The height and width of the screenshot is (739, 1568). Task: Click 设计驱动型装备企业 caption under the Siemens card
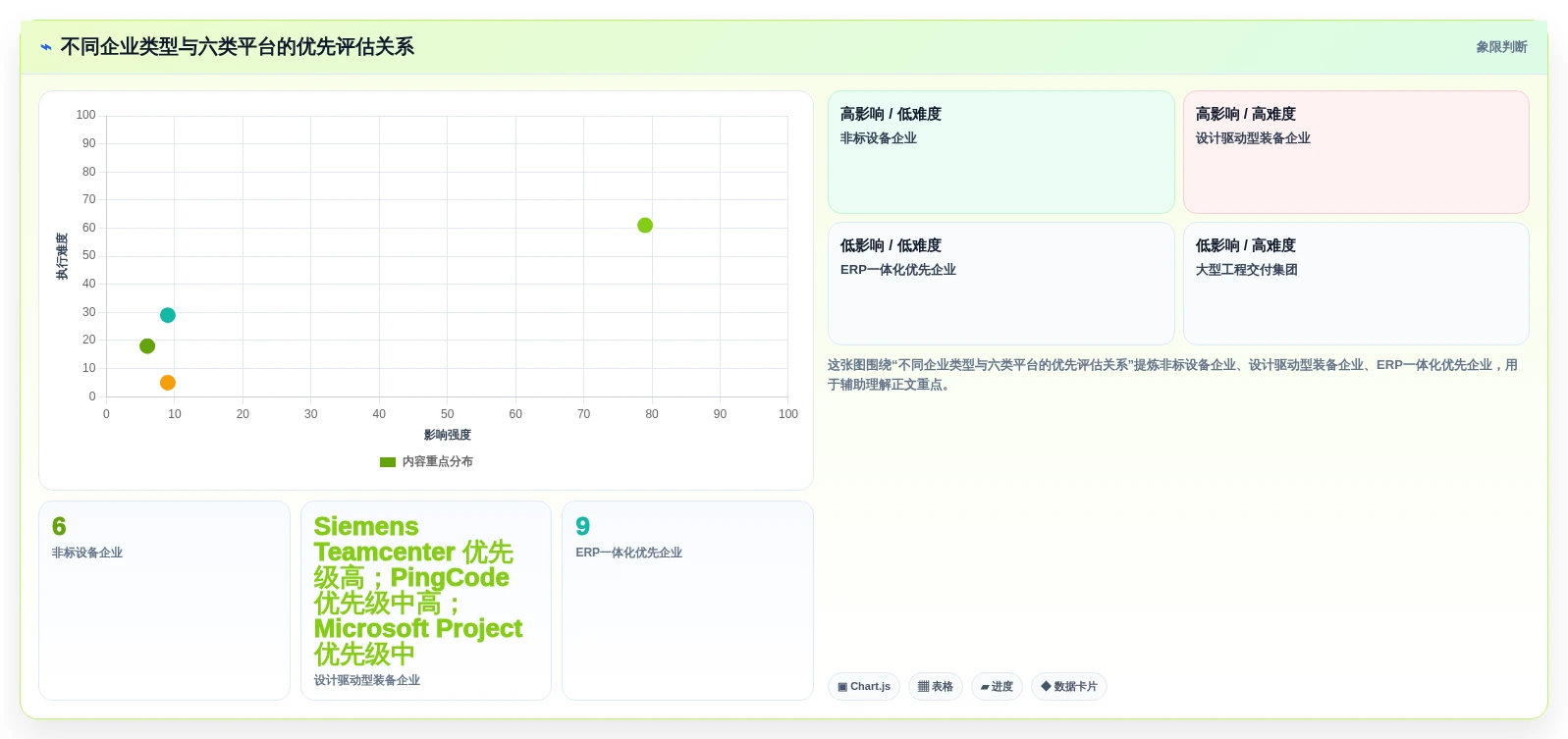click(x=367, y=680)
